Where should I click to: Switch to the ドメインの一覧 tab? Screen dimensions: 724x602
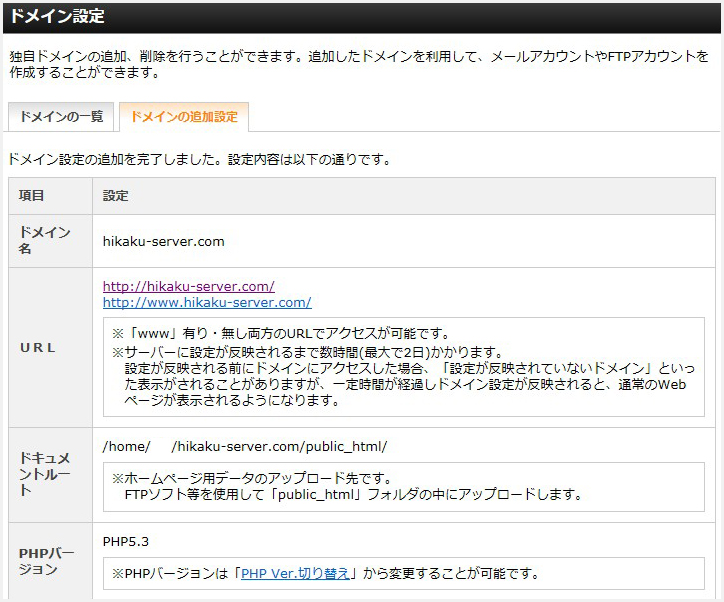click(x=61, y=117)
